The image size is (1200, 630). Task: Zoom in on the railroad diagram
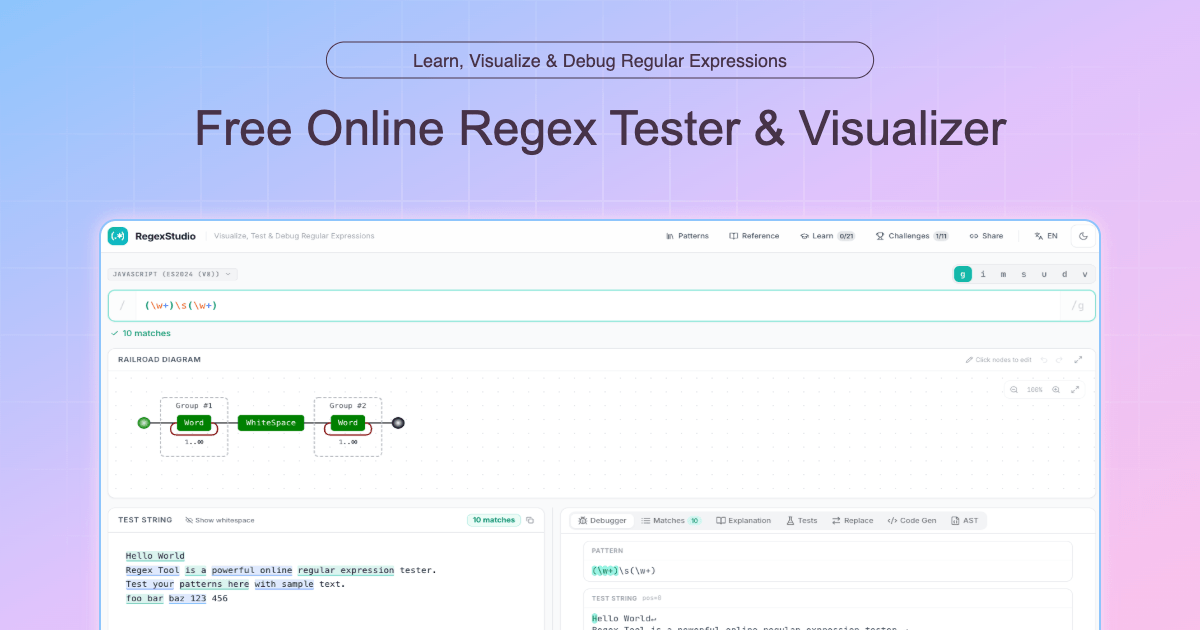(1056, 390)
